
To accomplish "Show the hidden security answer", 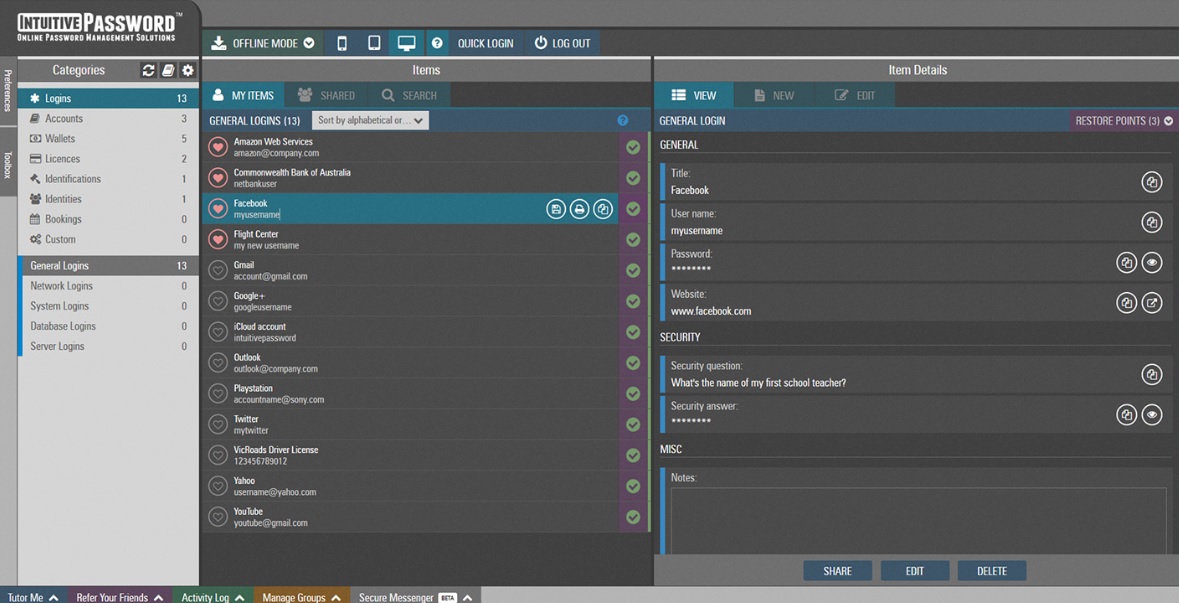I will pos(1151,414).
